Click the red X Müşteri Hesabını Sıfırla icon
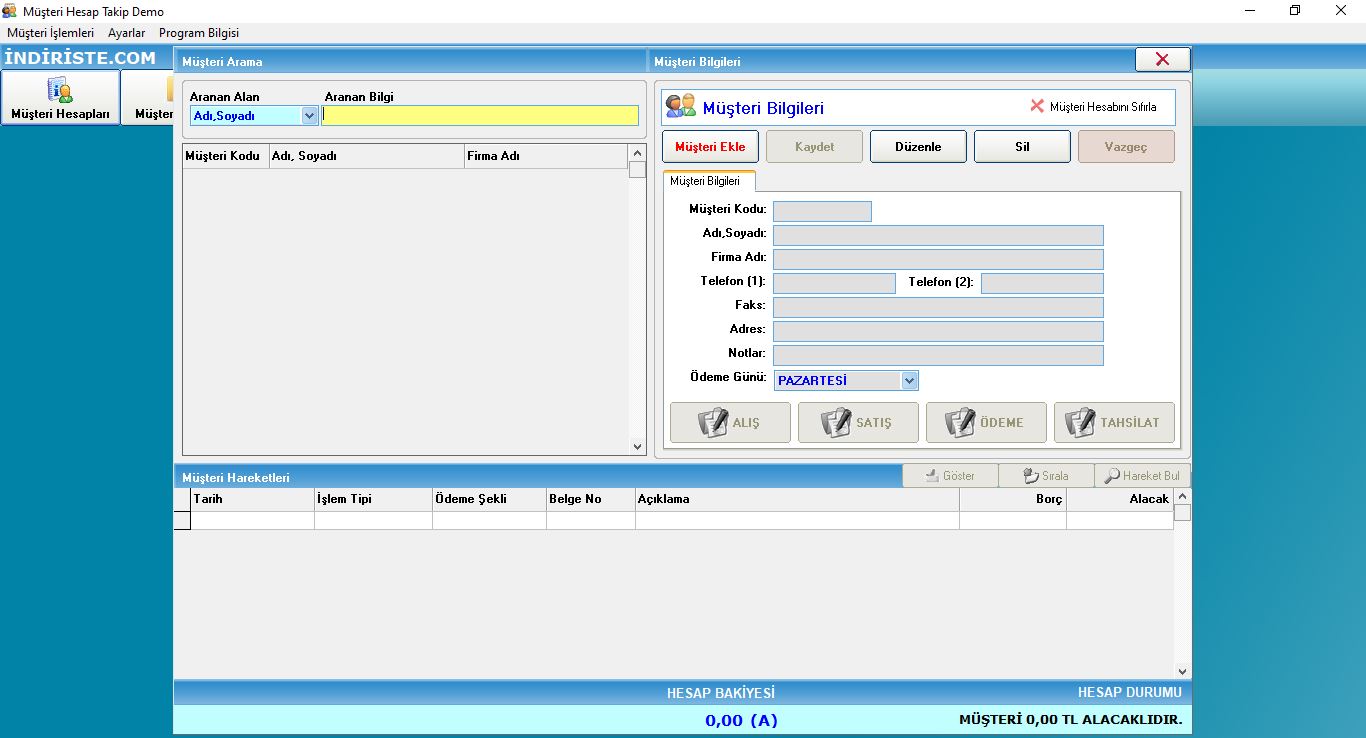 (x=1037, y=106)
